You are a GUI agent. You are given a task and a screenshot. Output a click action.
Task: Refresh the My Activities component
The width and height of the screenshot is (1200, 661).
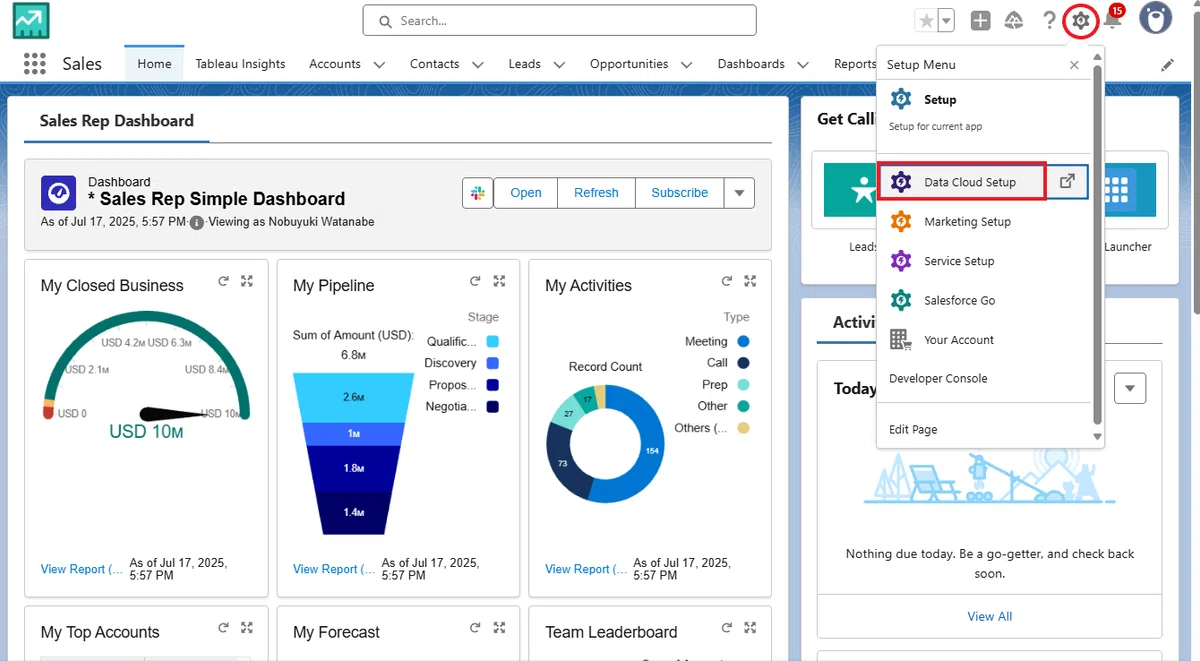[x=728, y=282]
